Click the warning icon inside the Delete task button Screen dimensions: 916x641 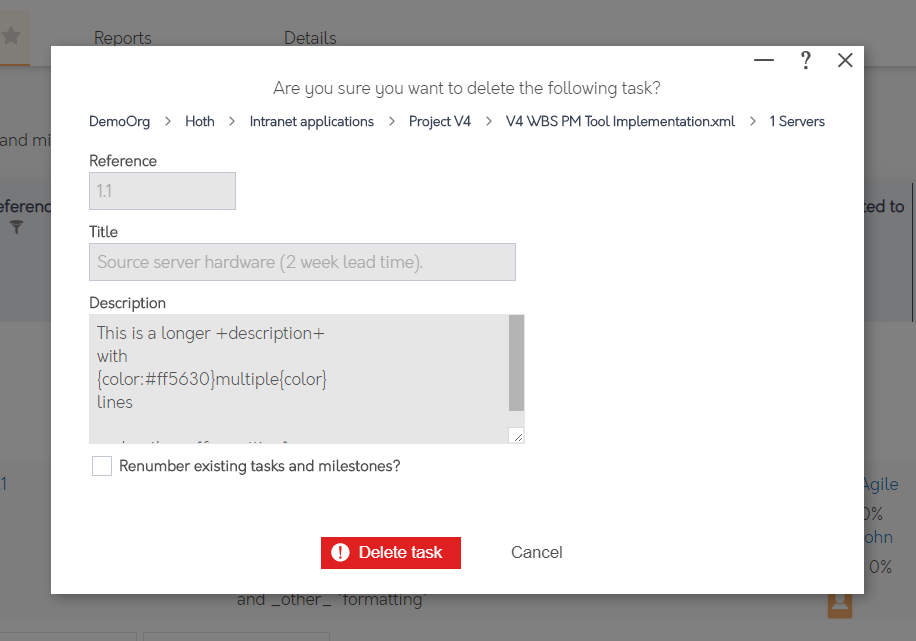(x=339, y=552)
